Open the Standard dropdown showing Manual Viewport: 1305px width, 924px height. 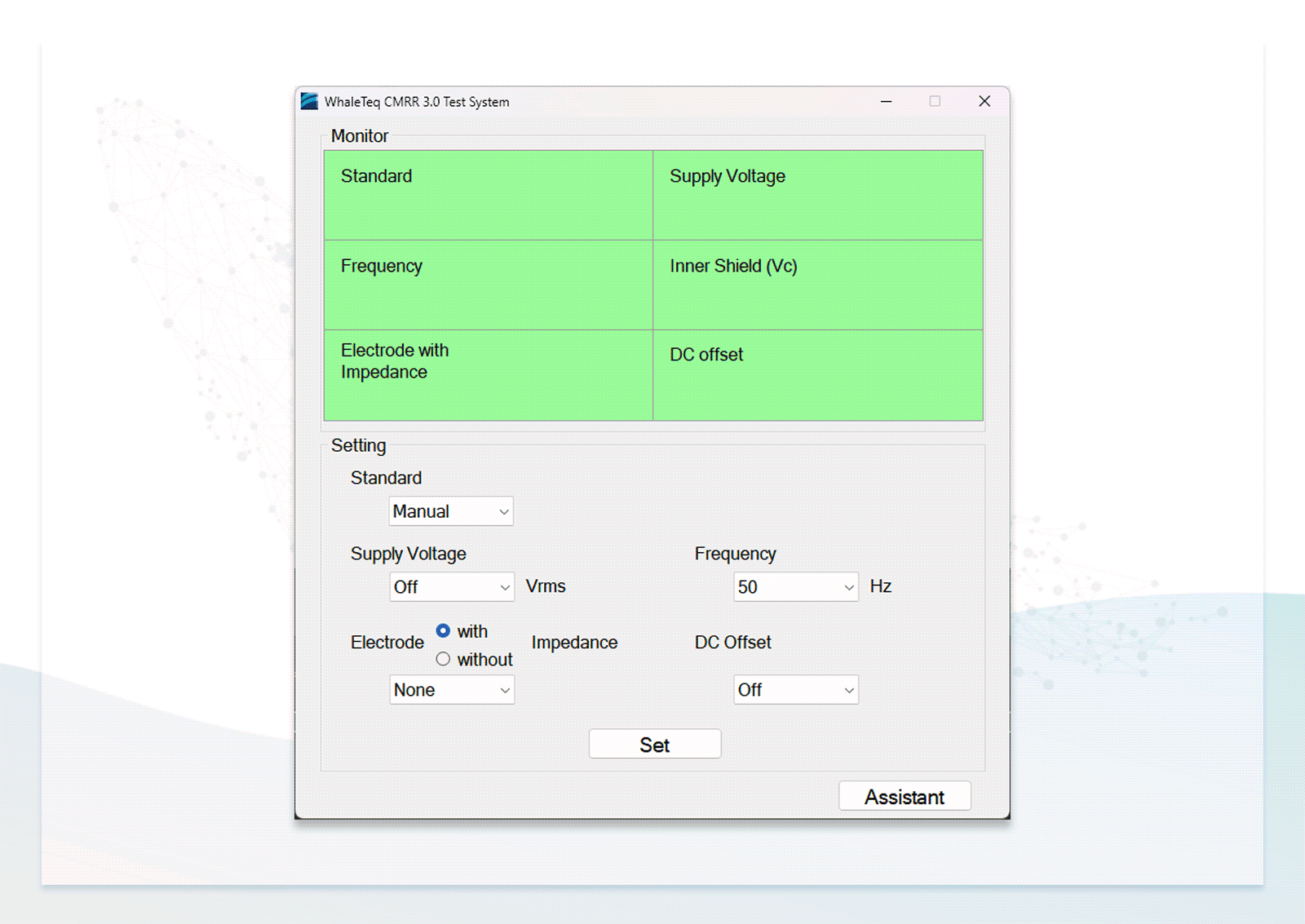tap(451, 511)
